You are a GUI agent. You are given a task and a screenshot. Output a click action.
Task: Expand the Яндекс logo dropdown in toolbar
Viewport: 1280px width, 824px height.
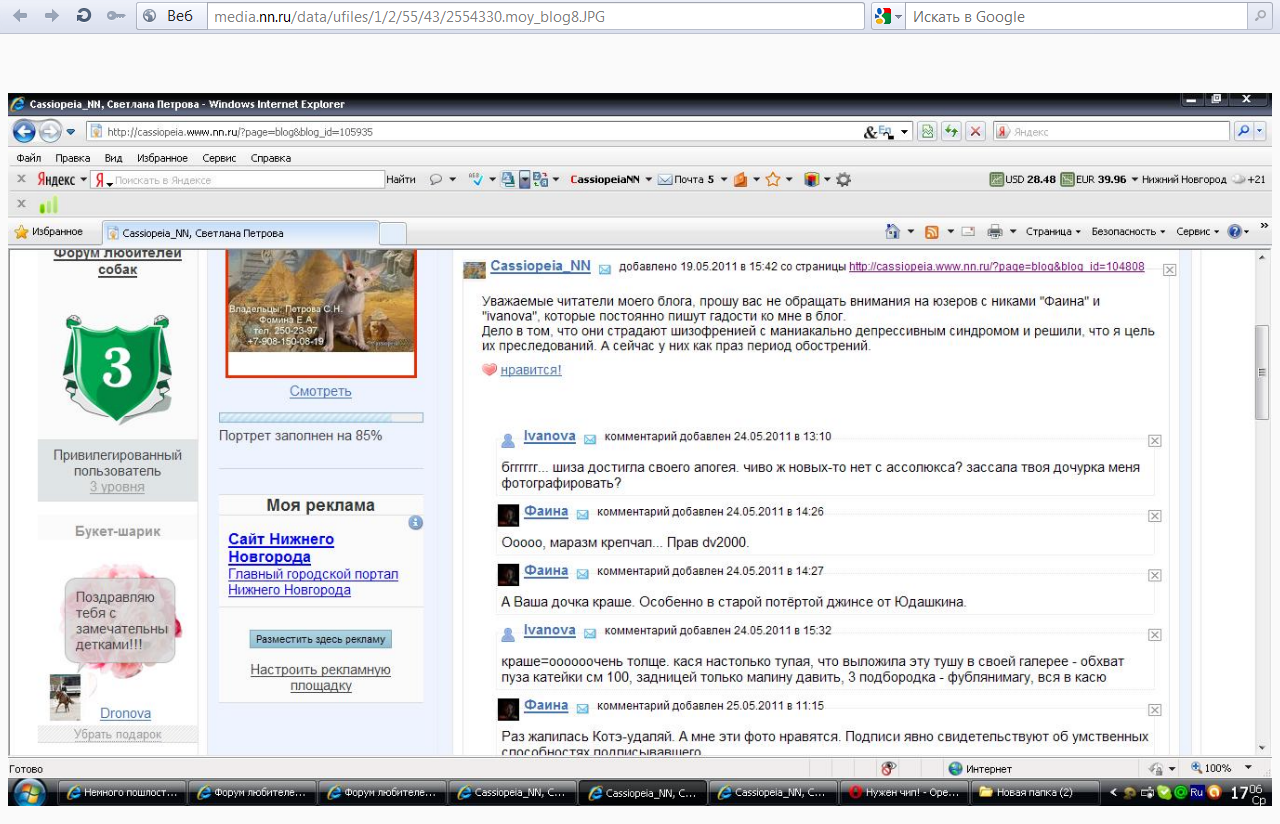(x=84, y=180)
